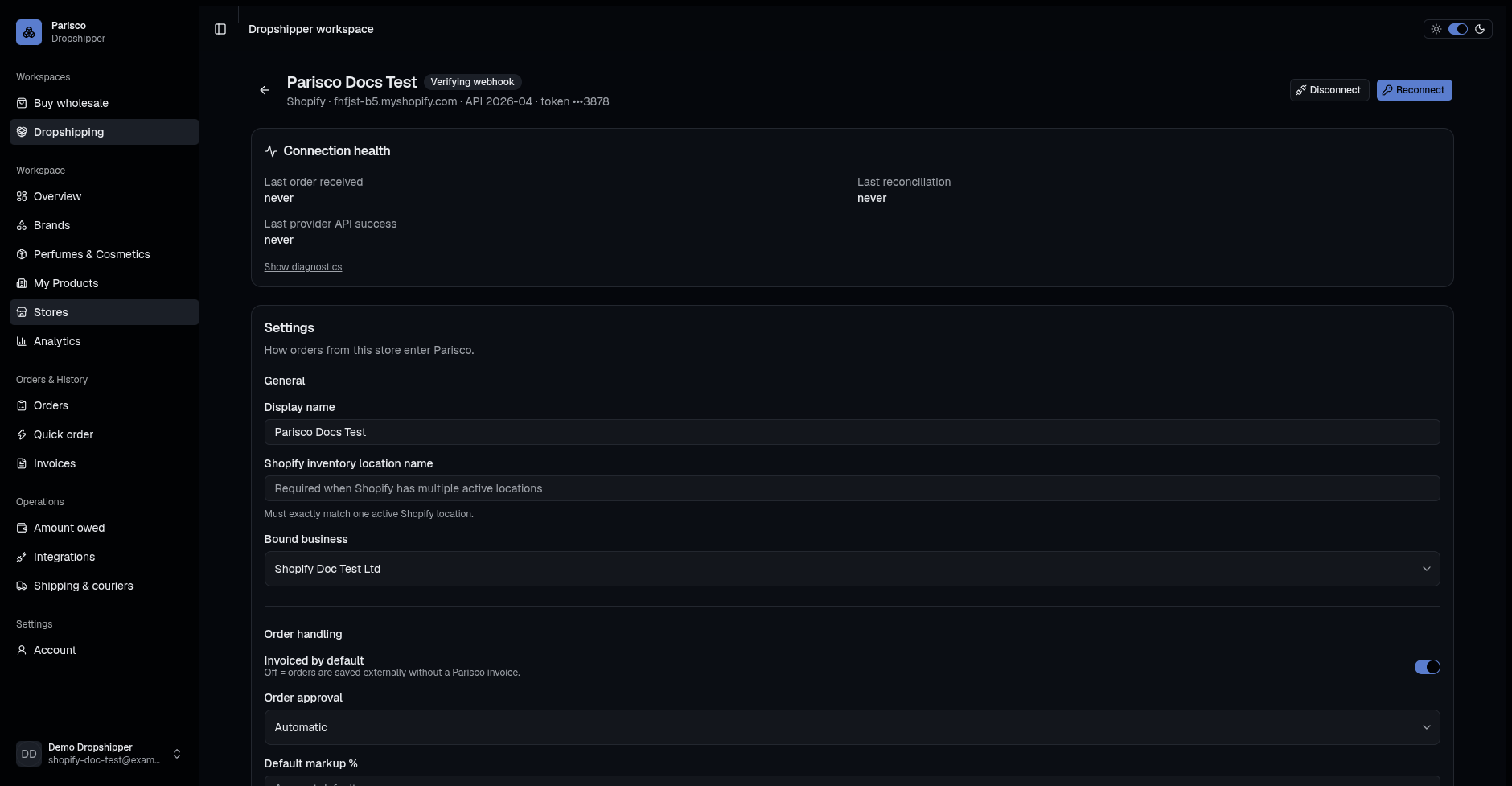Click the moon dark-mode icon

pyautogui.click(x=1480, y=29)
